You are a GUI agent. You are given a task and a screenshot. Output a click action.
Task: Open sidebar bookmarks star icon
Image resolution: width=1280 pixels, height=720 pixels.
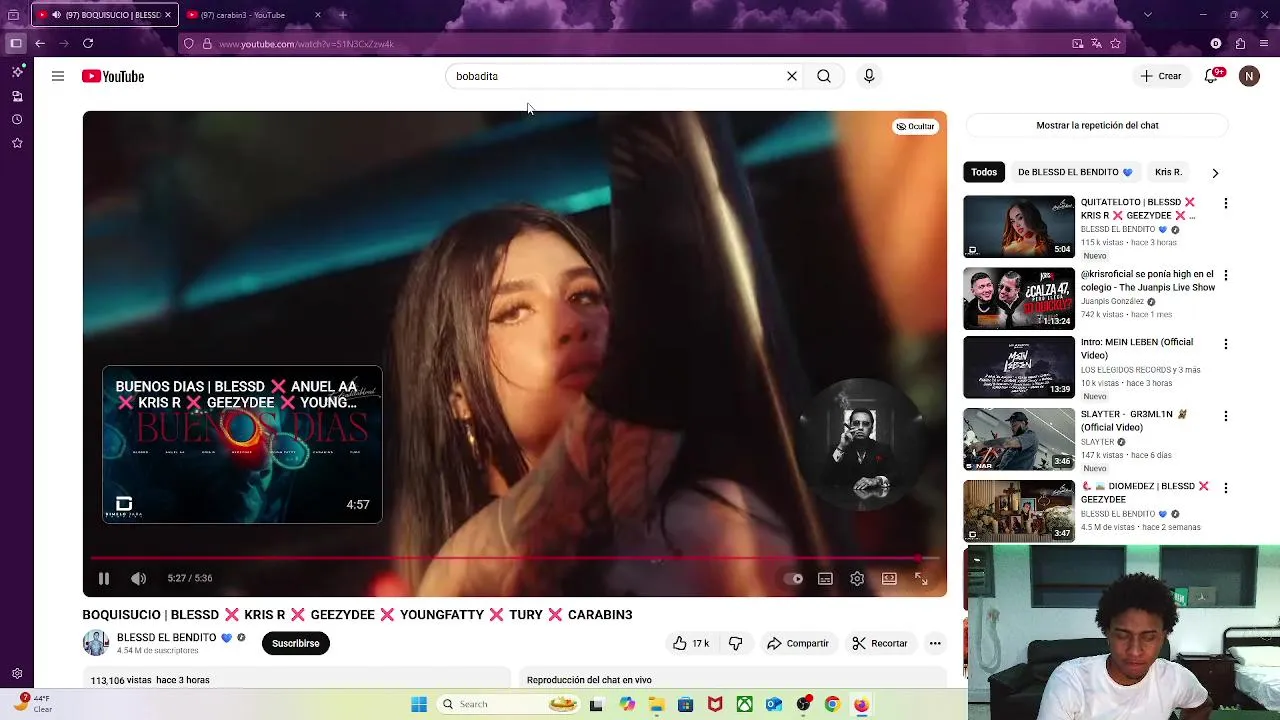click(x=17, y=143)
